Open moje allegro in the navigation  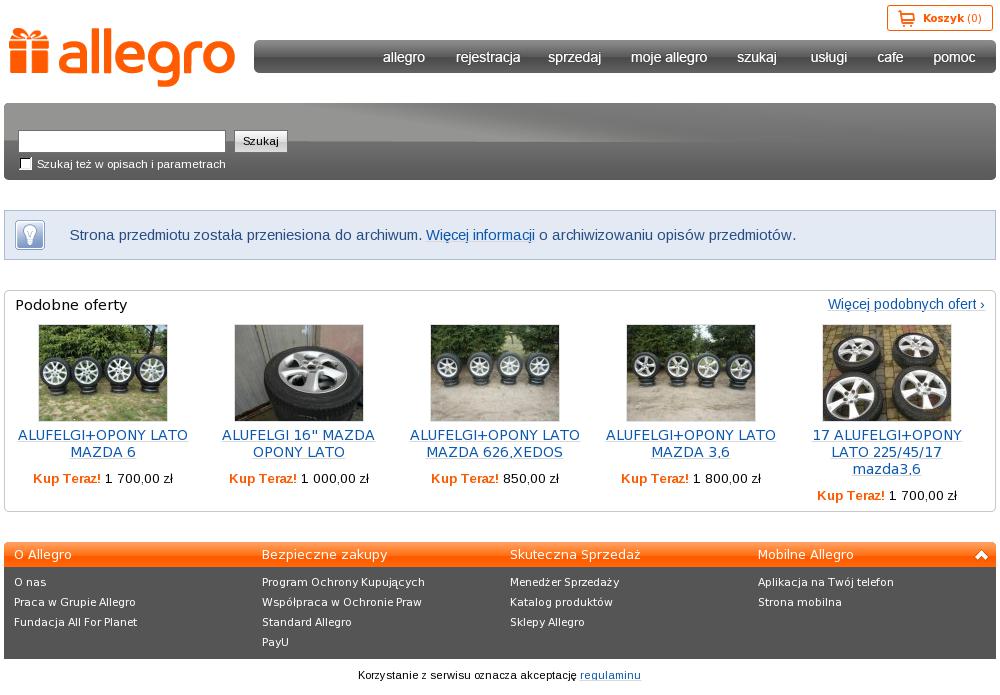point(669,57)
